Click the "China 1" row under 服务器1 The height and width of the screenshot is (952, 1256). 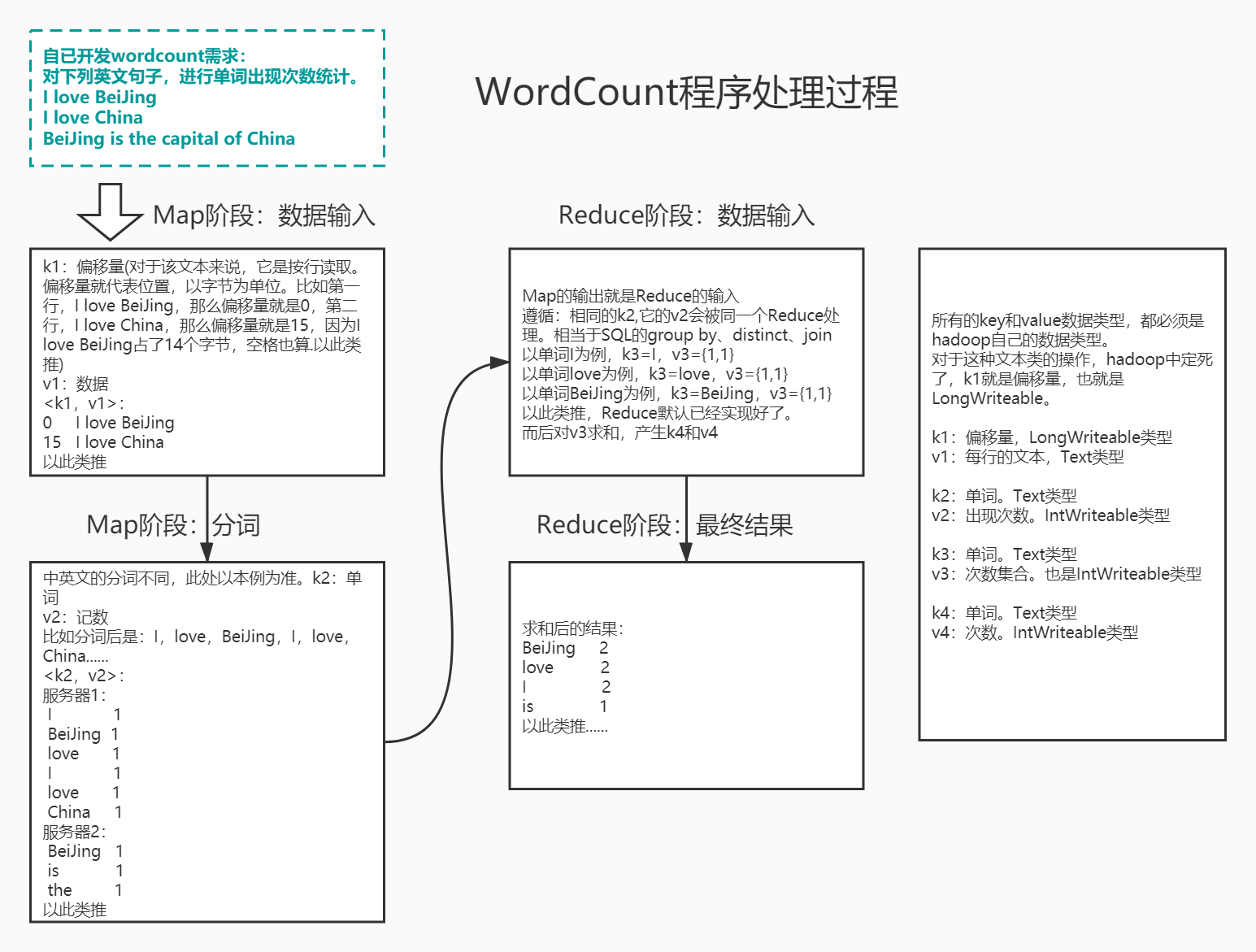tap(85, 812)
